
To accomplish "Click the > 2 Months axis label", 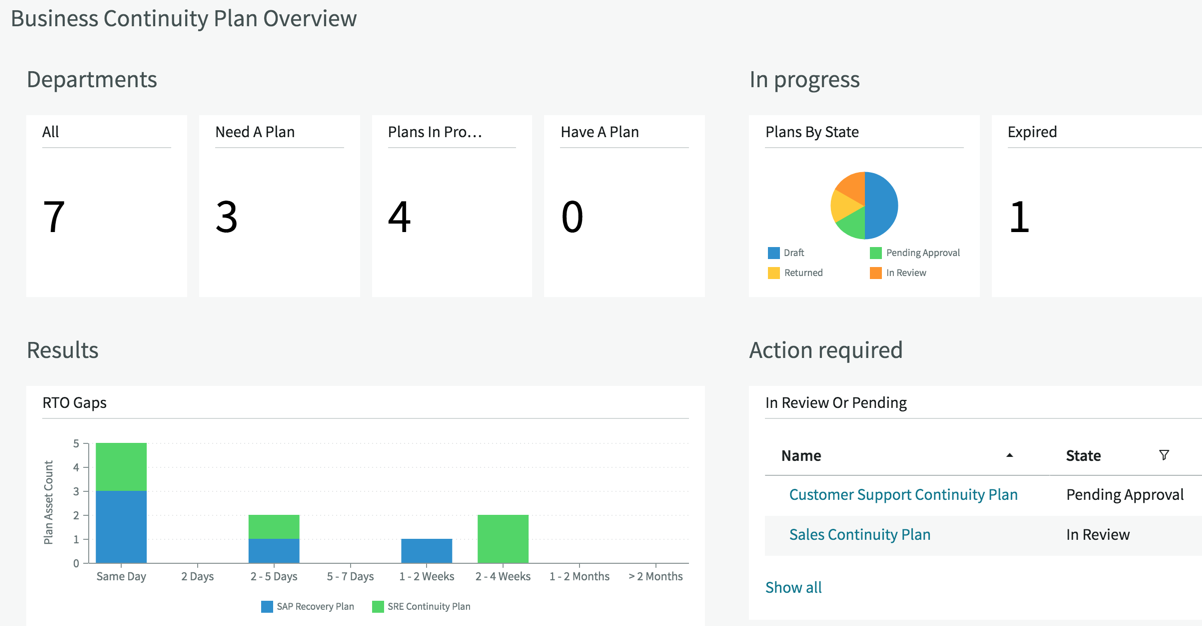I will pyautogui.click(x=656, y=577).
